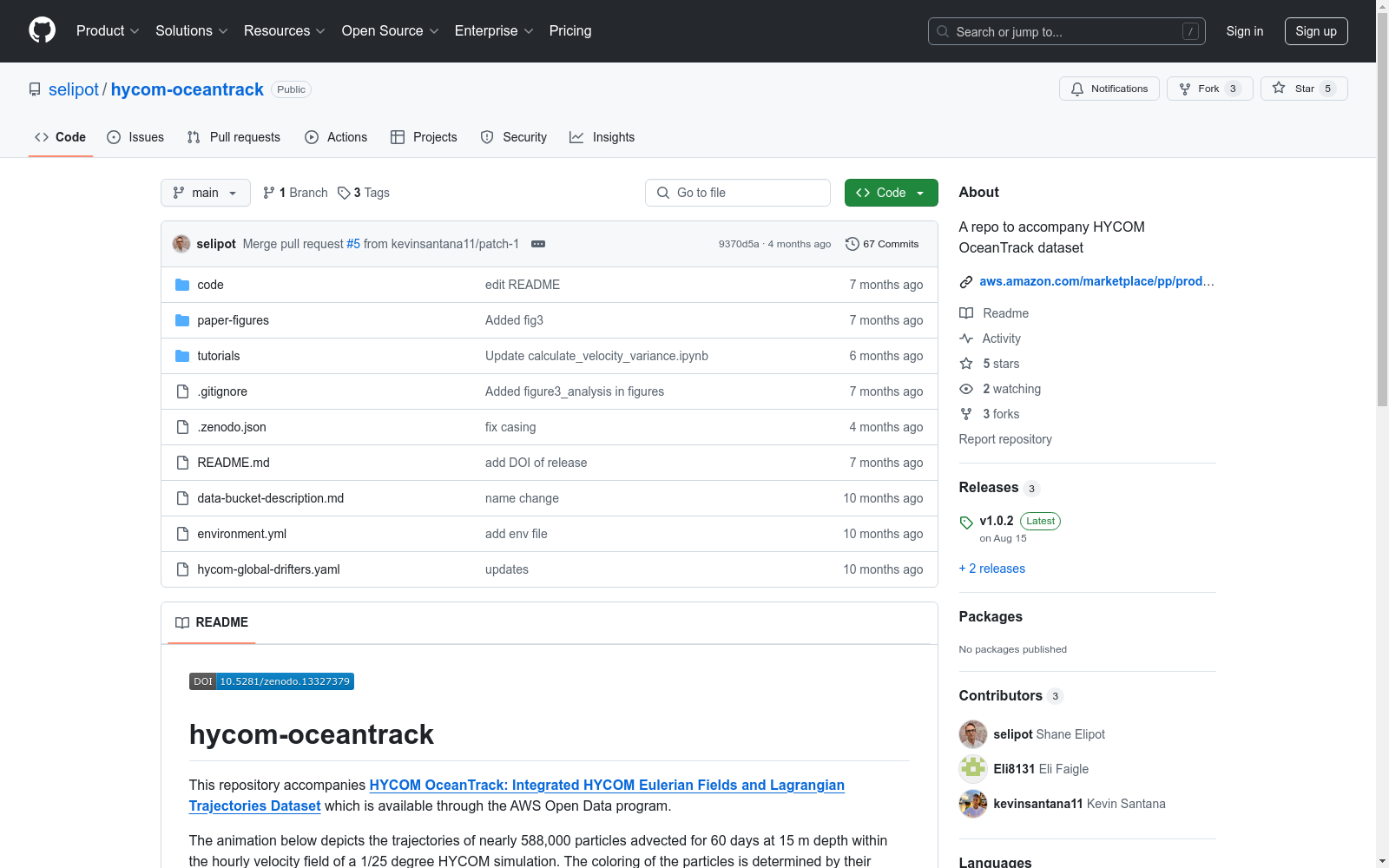
Task: Click the repository icon beside selipot
Action: pyautogui.click(x=35, y=89)
